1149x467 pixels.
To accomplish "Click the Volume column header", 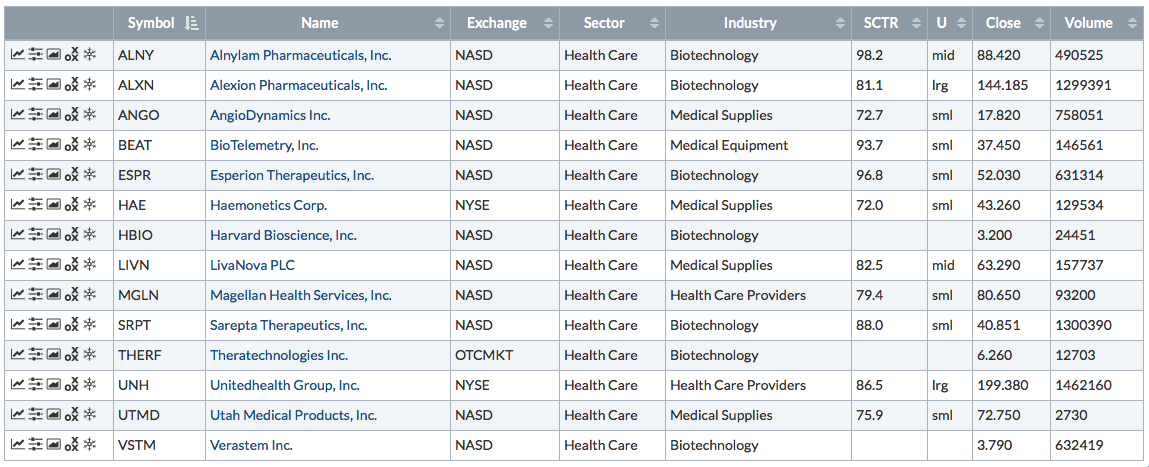I will 1088,23.
